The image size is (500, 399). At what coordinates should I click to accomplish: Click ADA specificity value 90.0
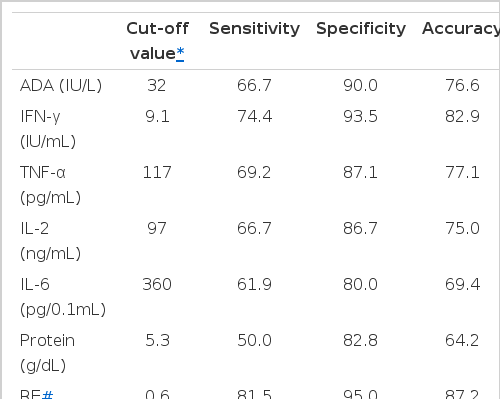(x=360, y=85)
